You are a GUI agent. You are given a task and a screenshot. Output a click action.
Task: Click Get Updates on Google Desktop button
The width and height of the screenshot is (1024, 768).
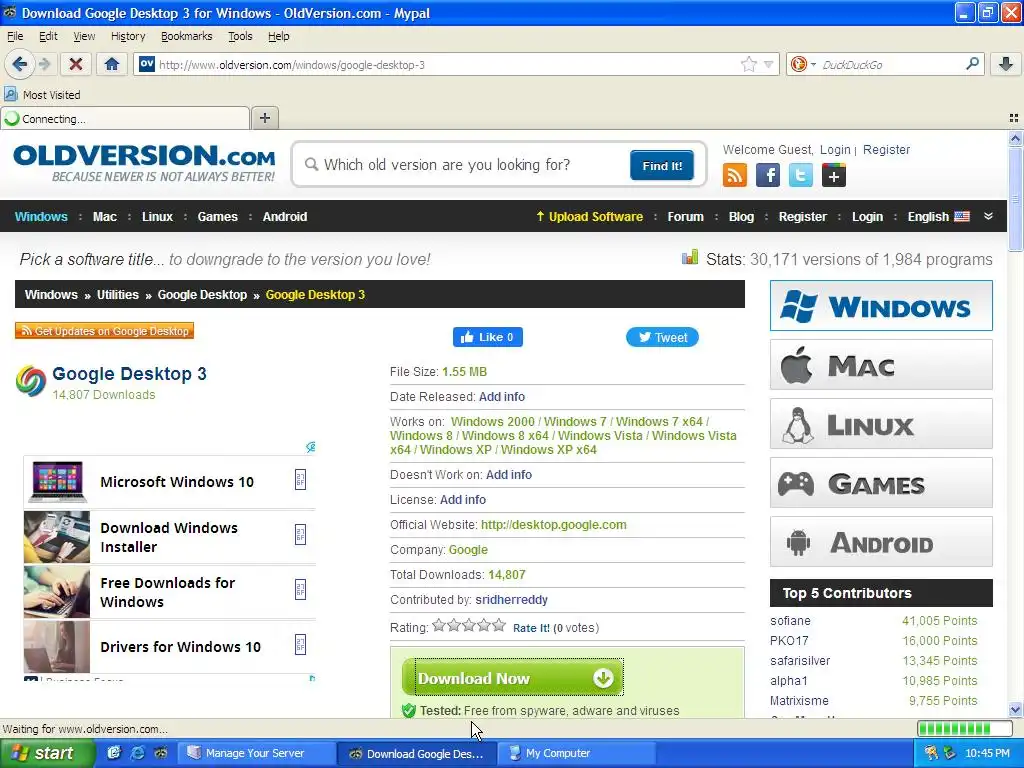tap(104, 331)
